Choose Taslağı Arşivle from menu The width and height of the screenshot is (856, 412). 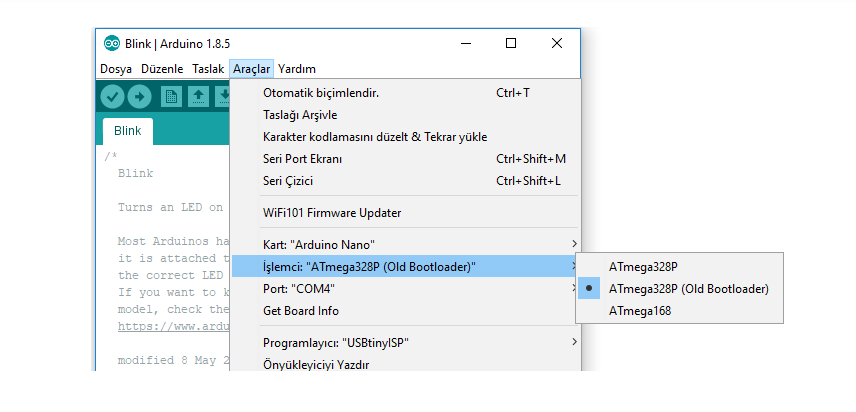coord(405,115)
